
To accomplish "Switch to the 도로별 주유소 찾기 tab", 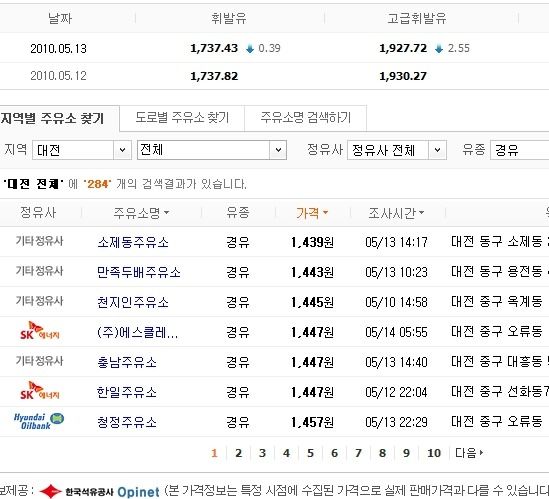I will (x=182, y=118).
